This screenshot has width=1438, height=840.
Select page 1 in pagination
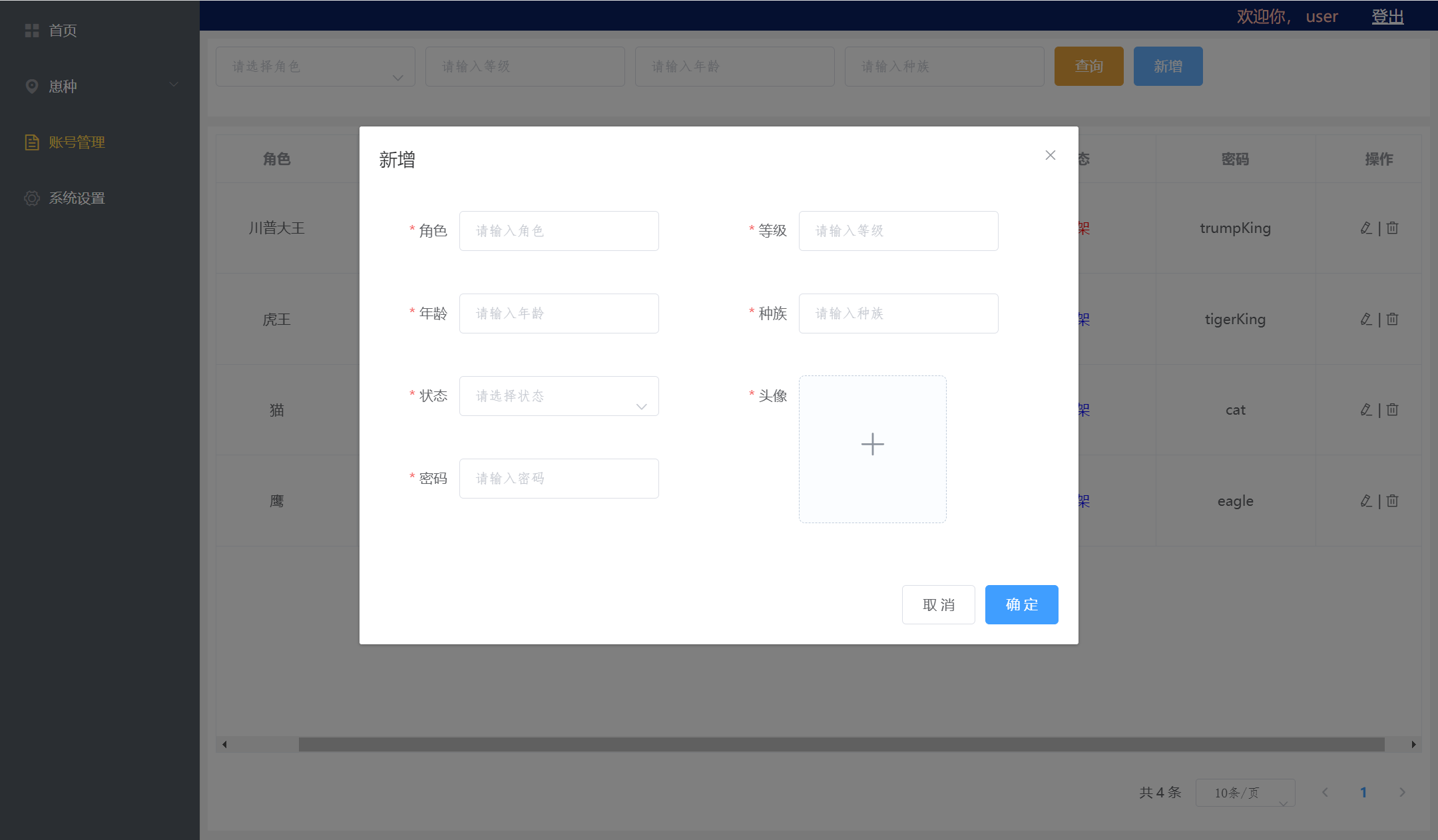(x=1363, y=792)
